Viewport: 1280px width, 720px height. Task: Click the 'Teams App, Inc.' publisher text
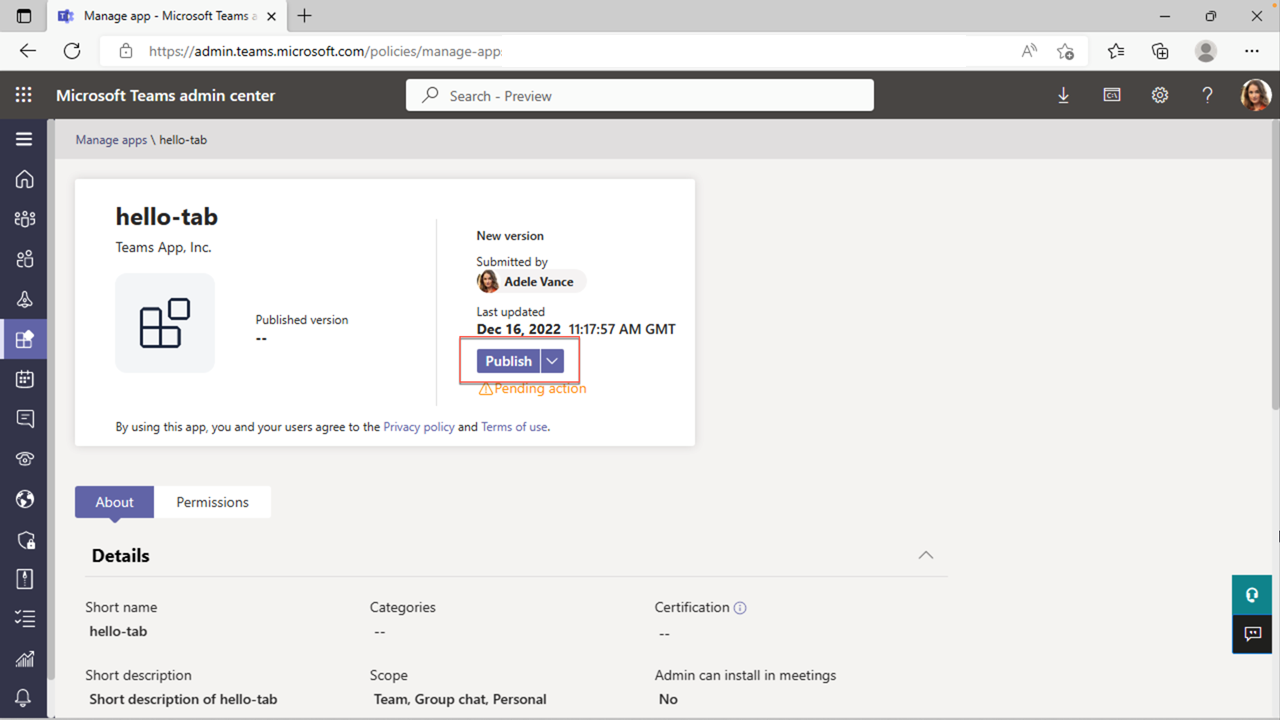point(163,247)
